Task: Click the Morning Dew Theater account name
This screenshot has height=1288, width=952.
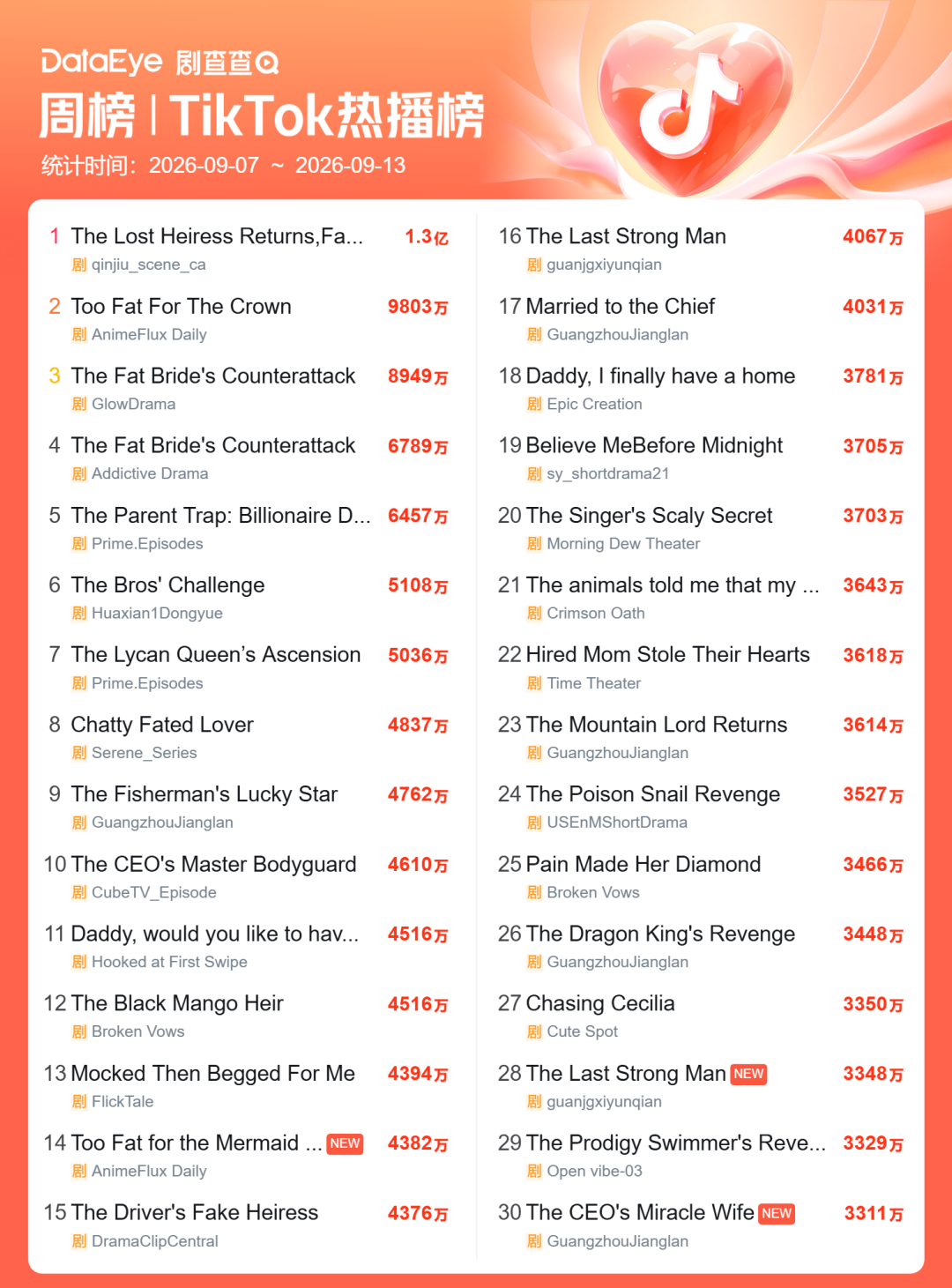Action: point(623,544)
